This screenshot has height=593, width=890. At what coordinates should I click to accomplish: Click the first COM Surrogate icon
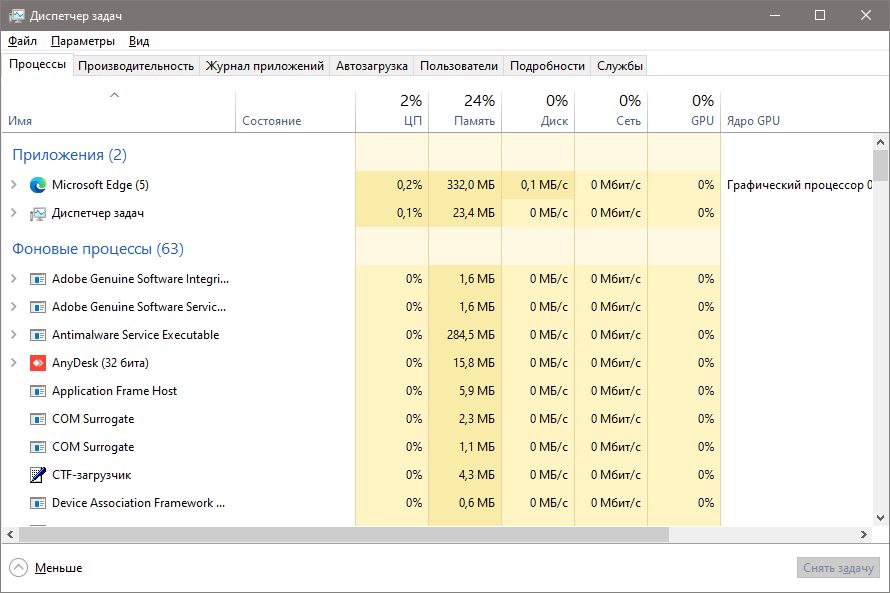(38, 419)
